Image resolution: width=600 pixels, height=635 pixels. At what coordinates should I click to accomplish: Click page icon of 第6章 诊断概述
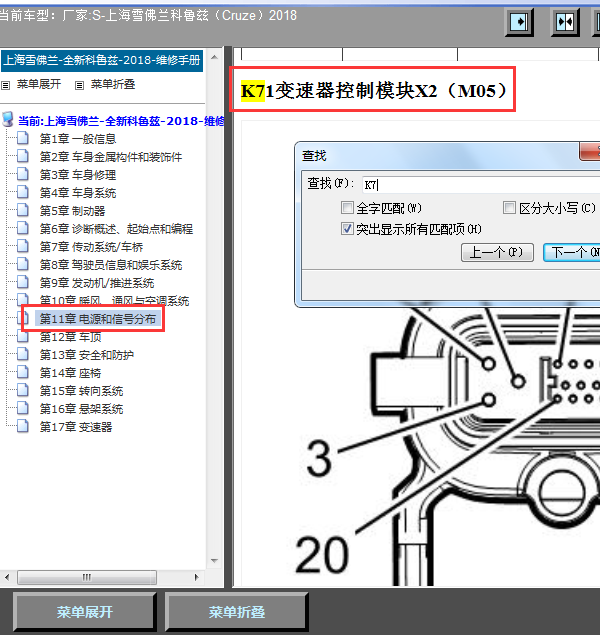(23, 228)
